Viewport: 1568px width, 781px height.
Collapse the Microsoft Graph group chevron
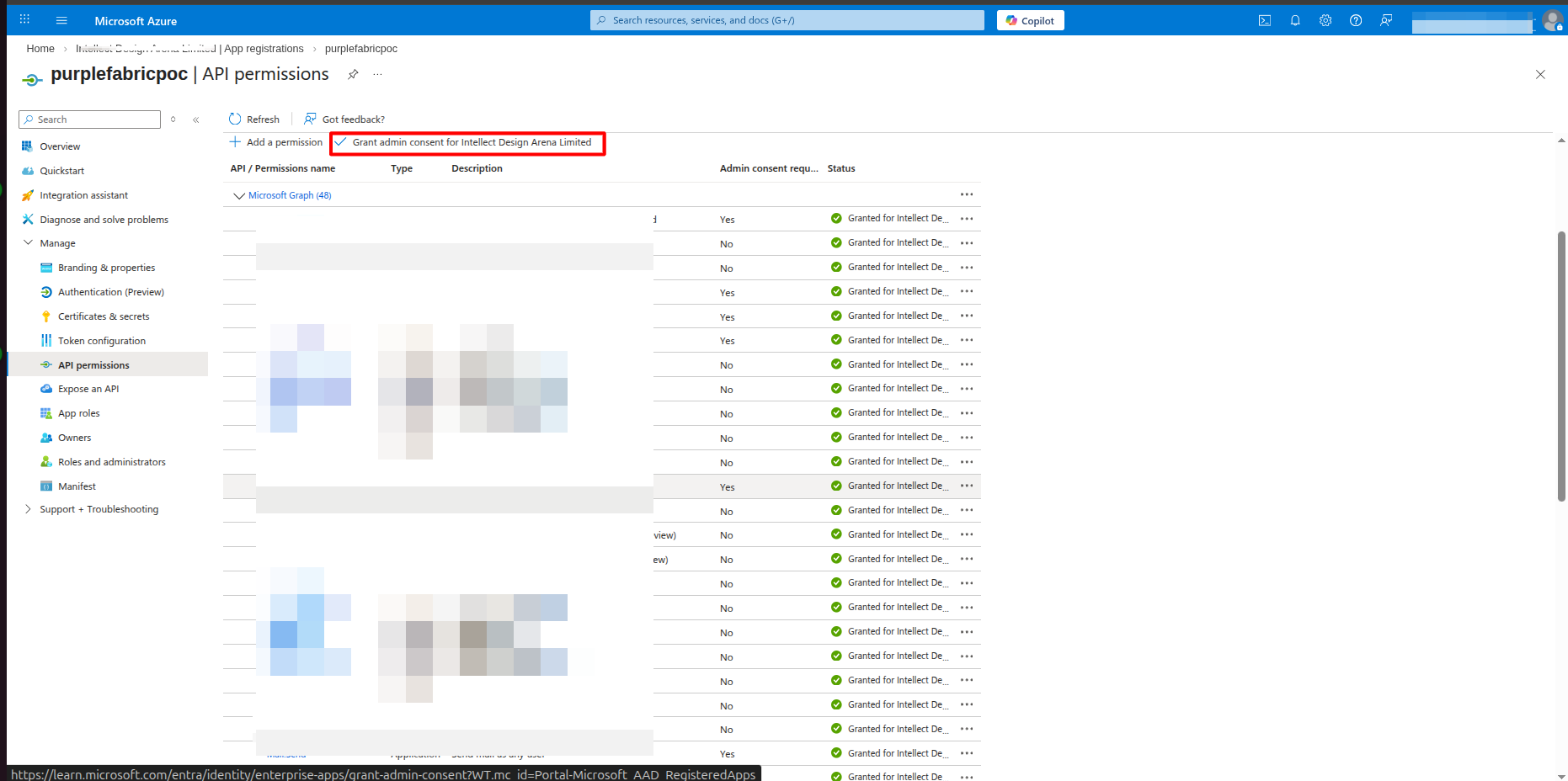[239, 195]
